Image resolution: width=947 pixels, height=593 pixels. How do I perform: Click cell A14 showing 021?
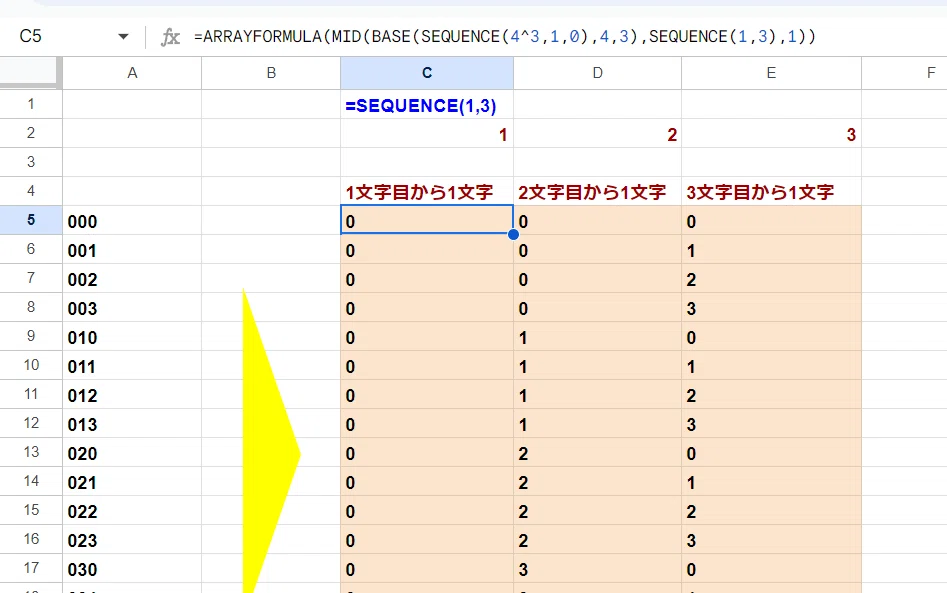[132, 481]
